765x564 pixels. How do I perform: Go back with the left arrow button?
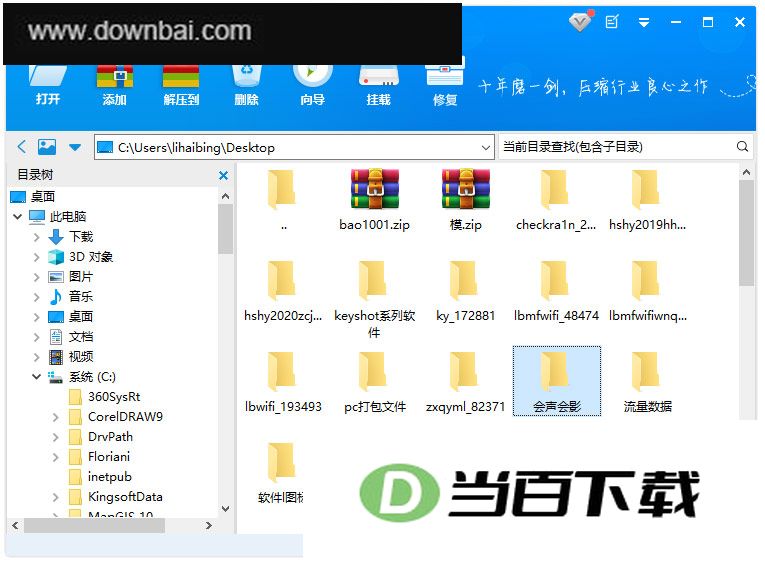point(22,146)
